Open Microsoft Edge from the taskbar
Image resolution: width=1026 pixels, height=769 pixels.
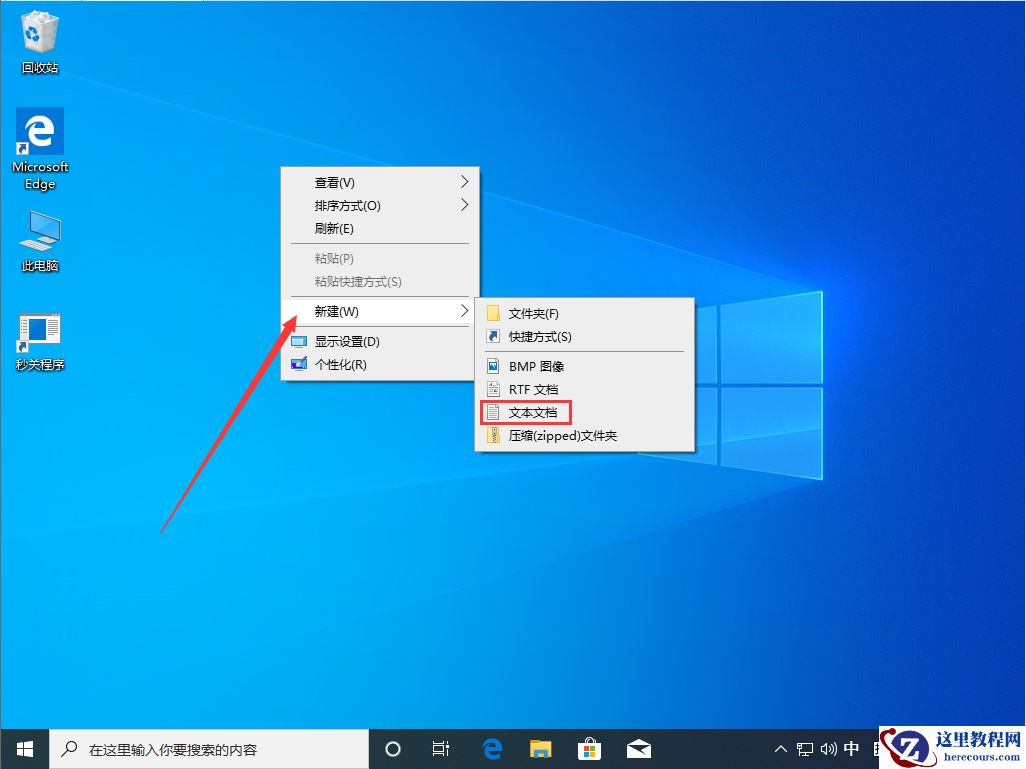[492, 748]
